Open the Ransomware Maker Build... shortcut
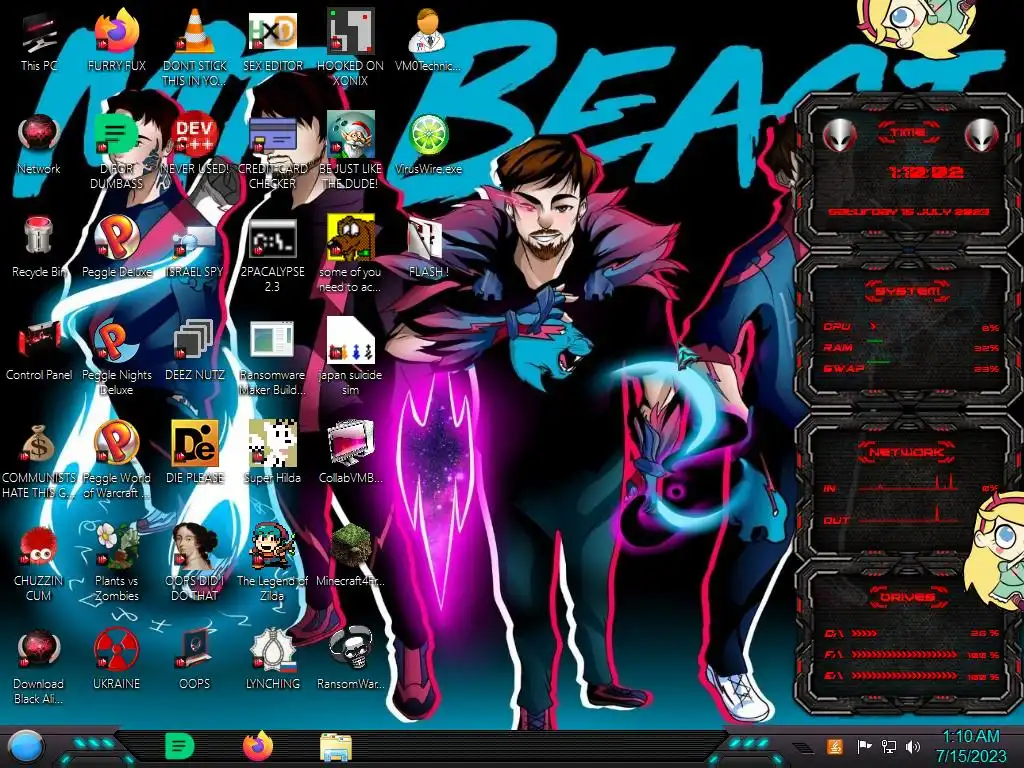The image size is (1024, 768). pyautogui.click(x=273, y=358)
